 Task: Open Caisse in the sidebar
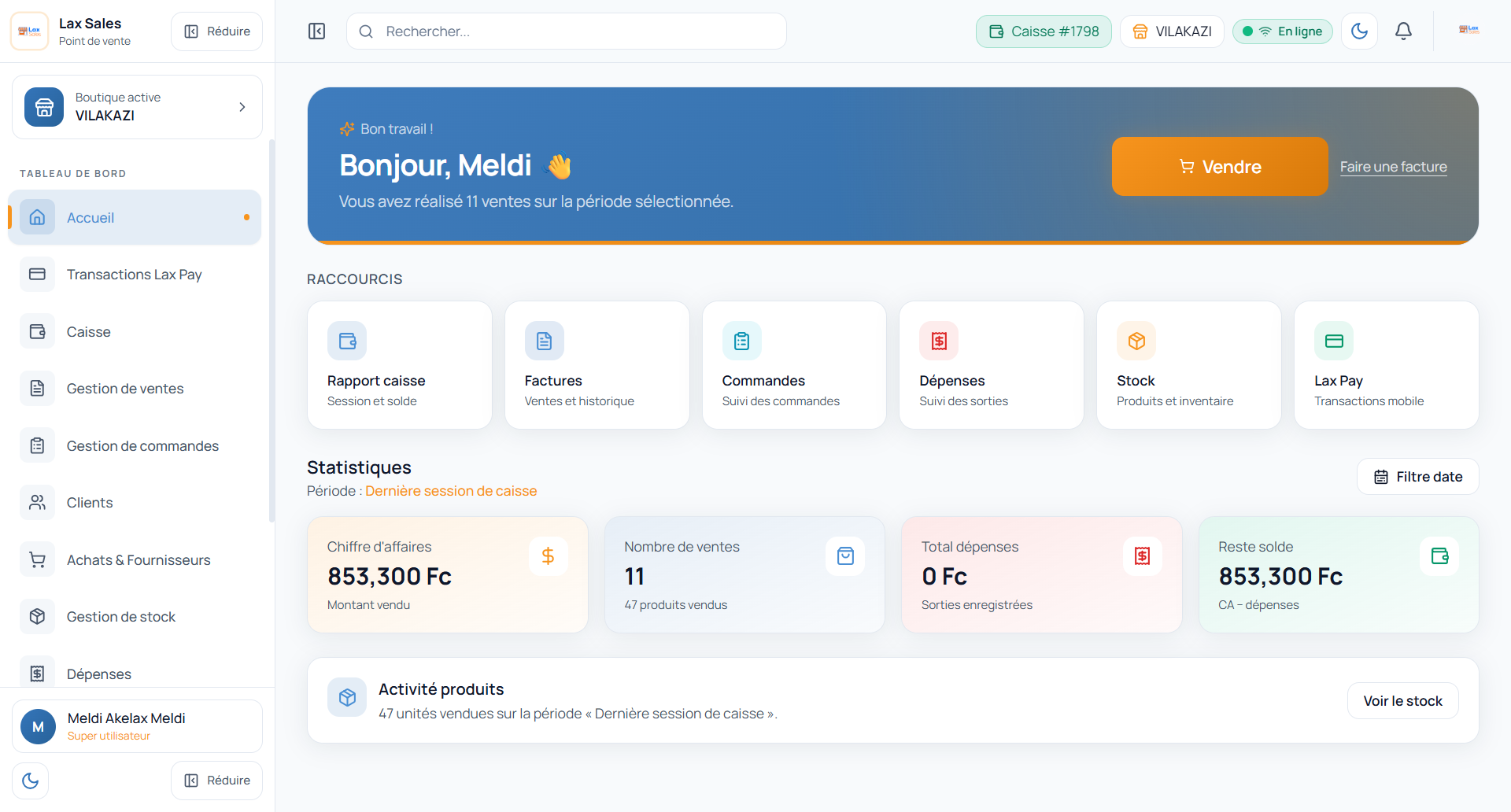tap(135, 332)
